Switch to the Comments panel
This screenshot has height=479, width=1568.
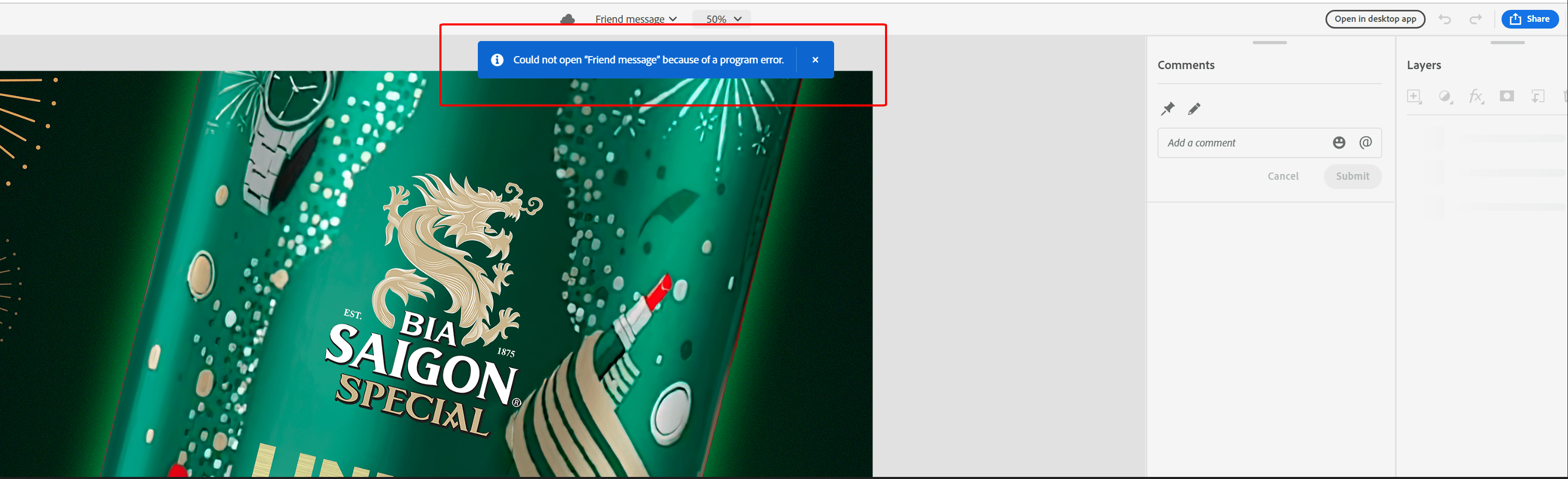pyautogui.click(x=1186, y=64)
